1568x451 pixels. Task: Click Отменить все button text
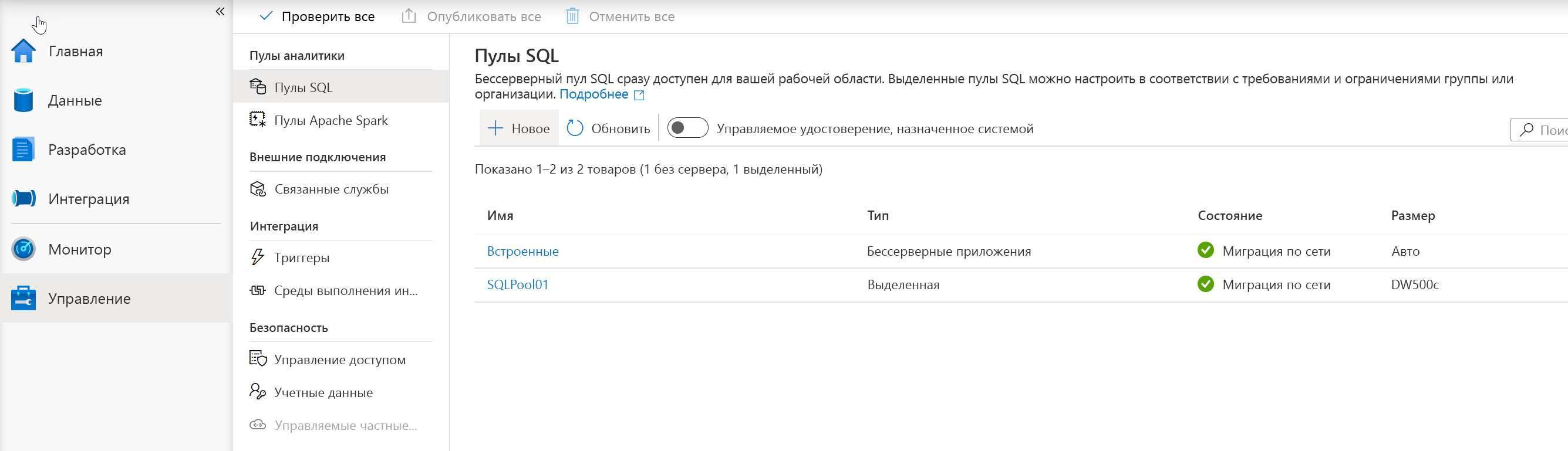coord(632,17)
